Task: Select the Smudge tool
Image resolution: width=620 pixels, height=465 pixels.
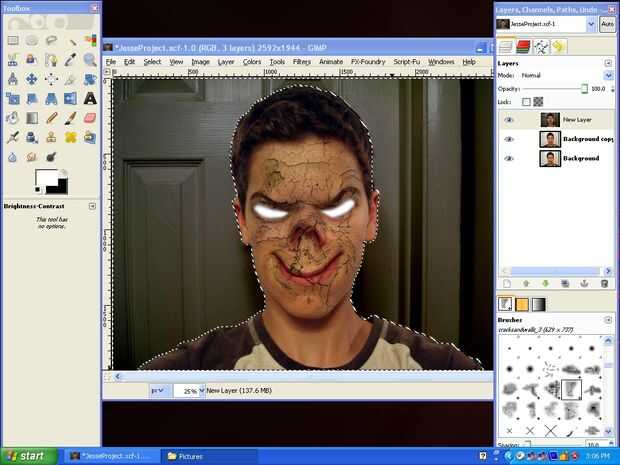Action: pyautogui.click(x=32, y=157)
